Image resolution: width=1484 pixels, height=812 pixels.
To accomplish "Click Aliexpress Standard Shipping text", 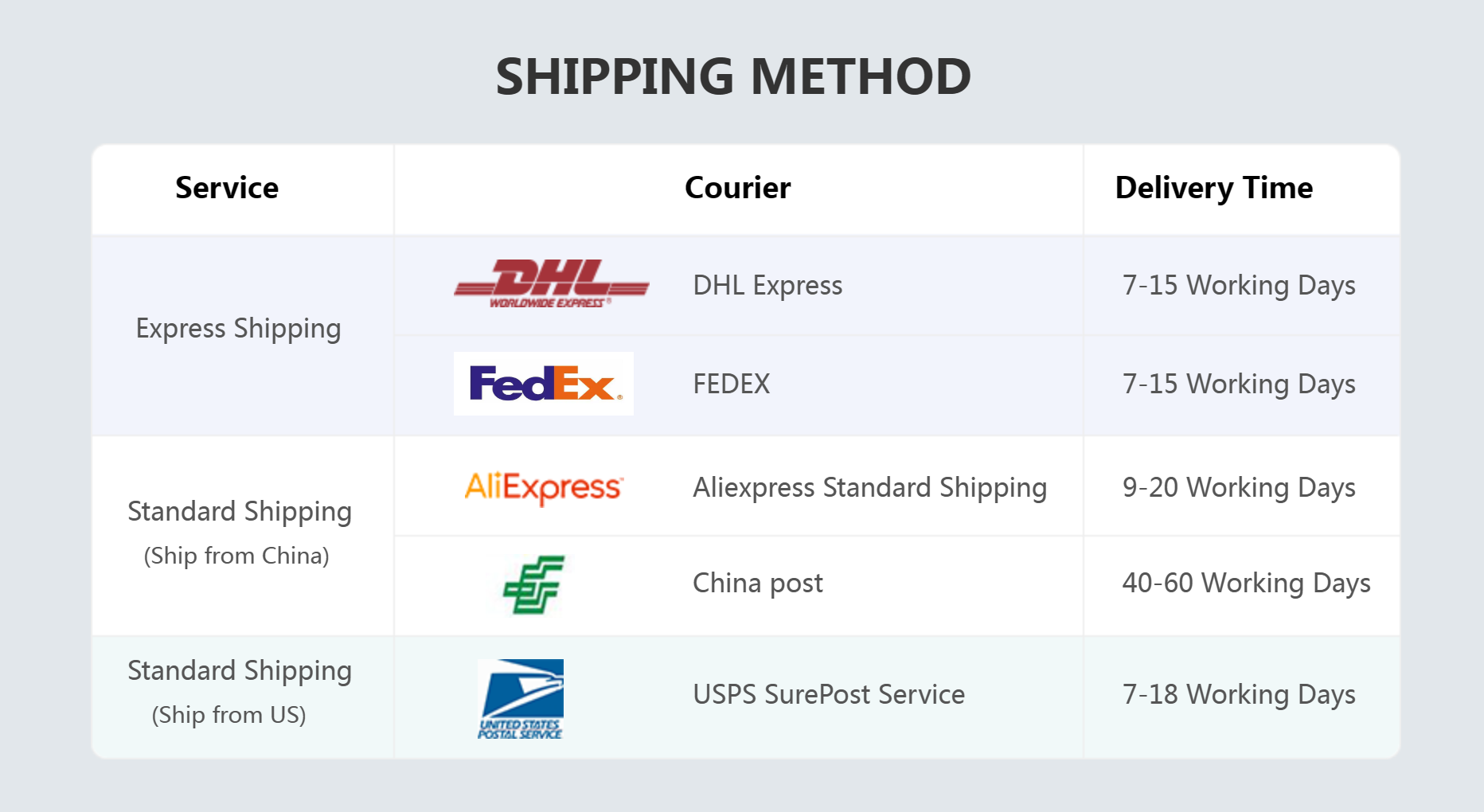I will coord(869,487).
